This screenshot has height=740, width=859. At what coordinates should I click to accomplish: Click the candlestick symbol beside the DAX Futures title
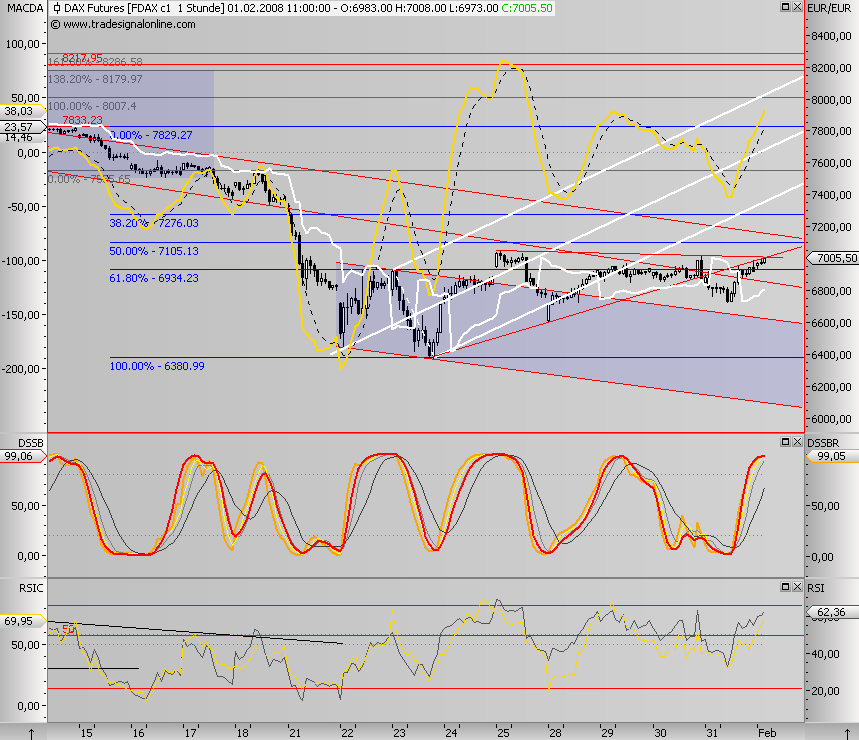(x=56, y=8)
